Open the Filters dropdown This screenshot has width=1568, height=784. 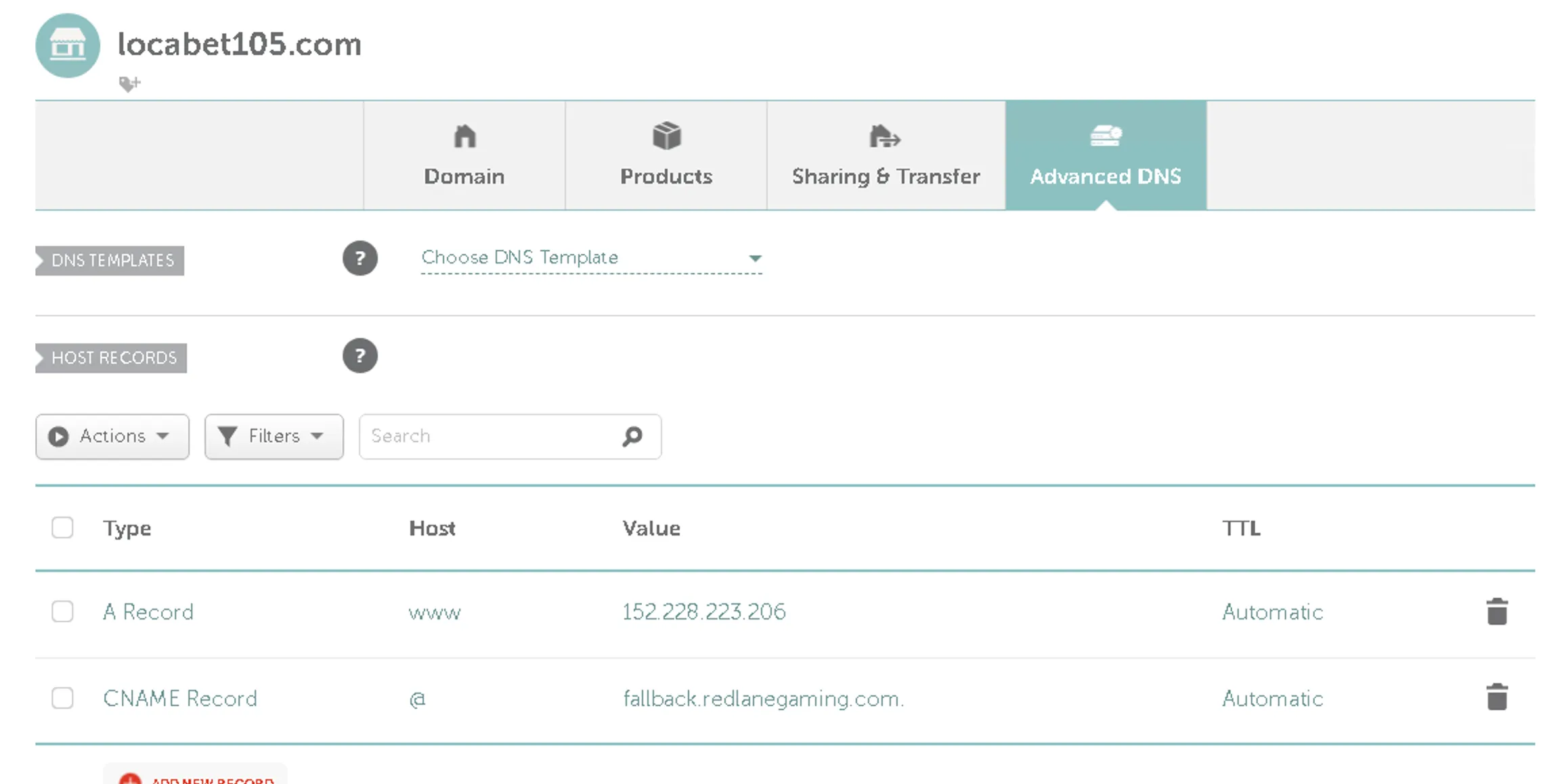pos(274,437)
